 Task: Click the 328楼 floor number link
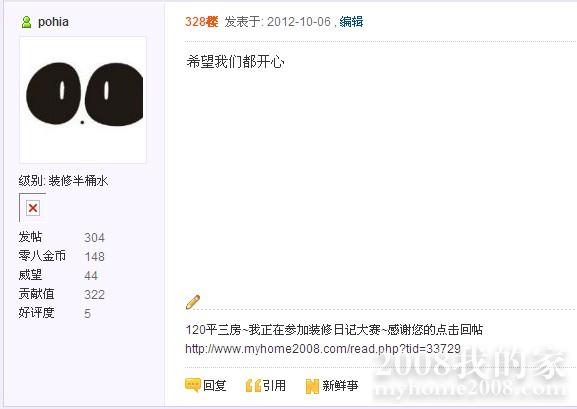[201, 22]
